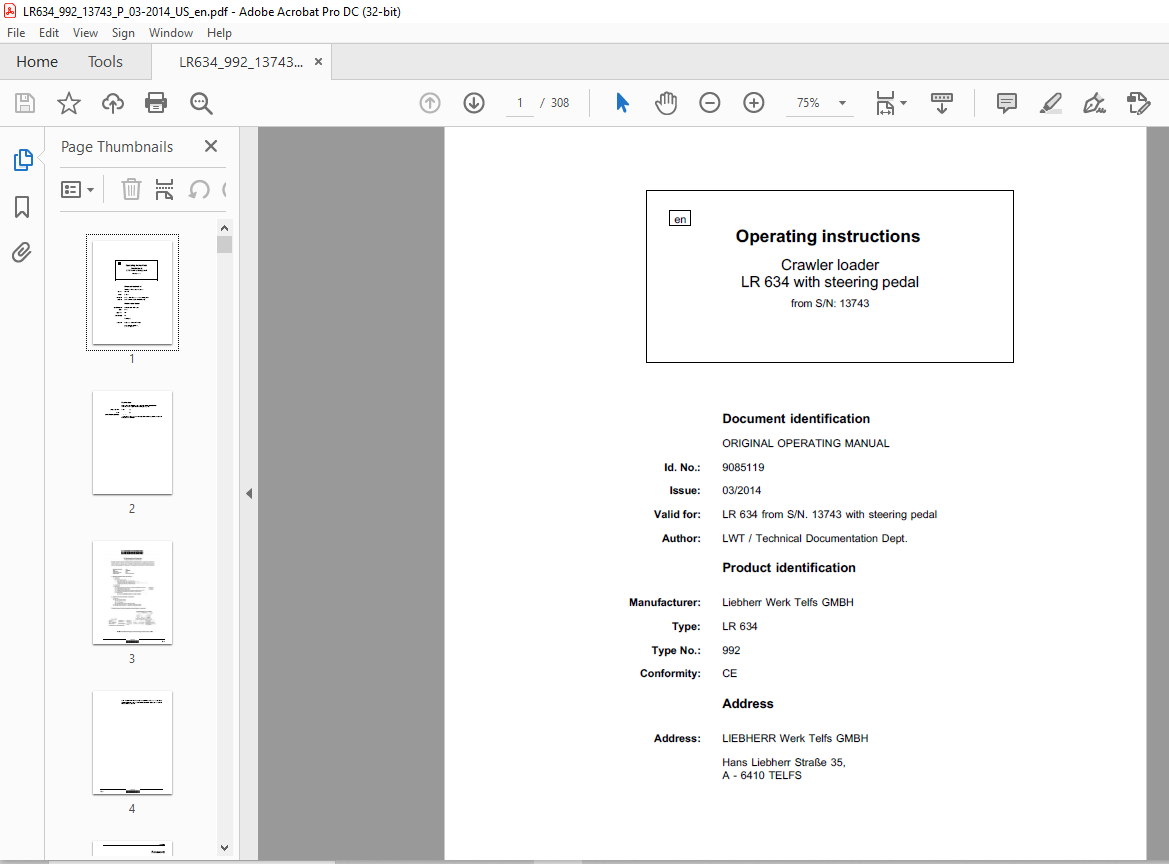Click the thumbnail panel scrollbar handle
This screenshot has height=864, width=1169.
224,245
